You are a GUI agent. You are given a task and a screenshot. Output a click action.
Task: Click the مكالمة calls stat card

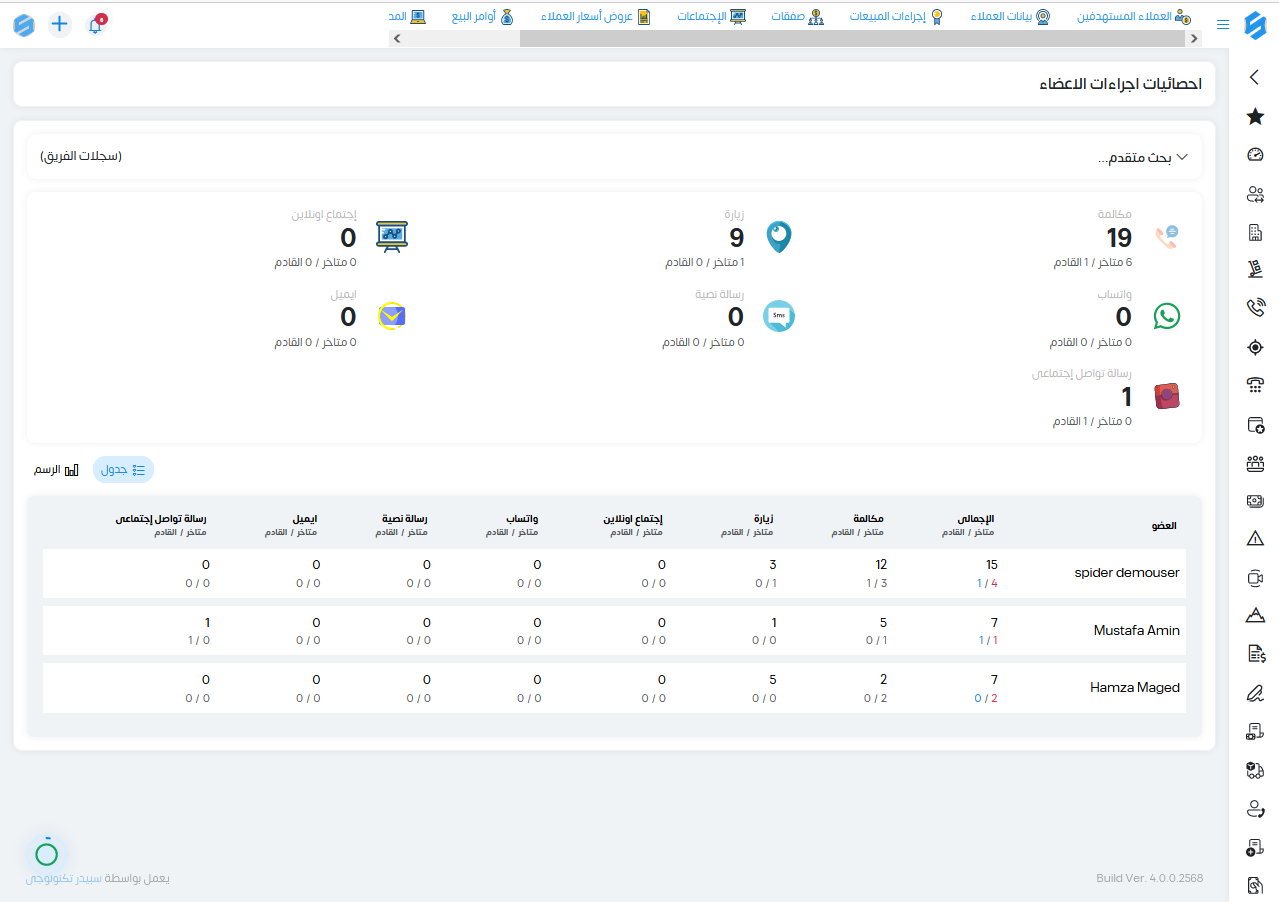[x=1118, y=239]
